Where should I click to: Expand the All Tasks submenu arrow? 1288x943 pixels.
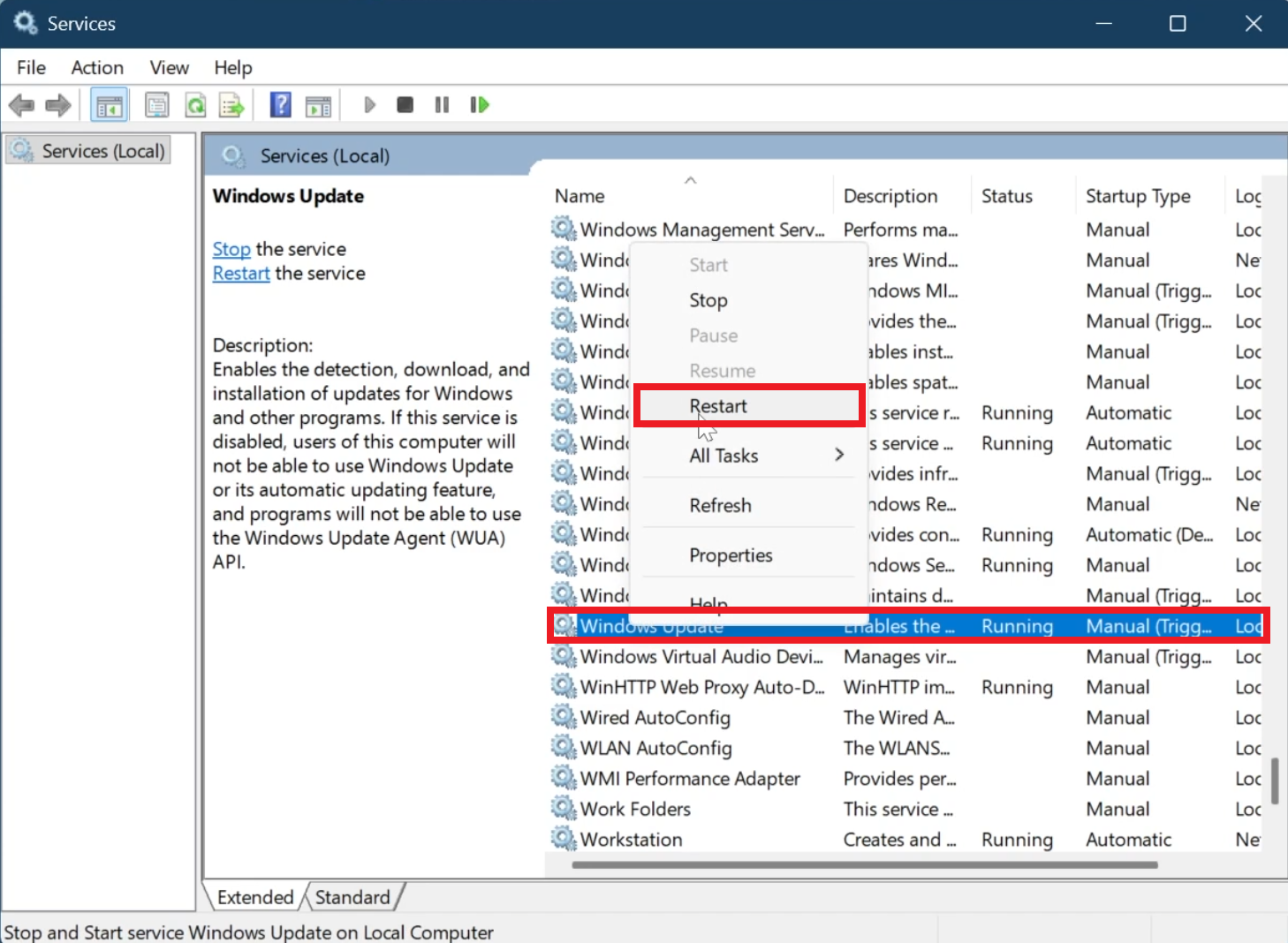pyautogui.click(x=838, y=455)
